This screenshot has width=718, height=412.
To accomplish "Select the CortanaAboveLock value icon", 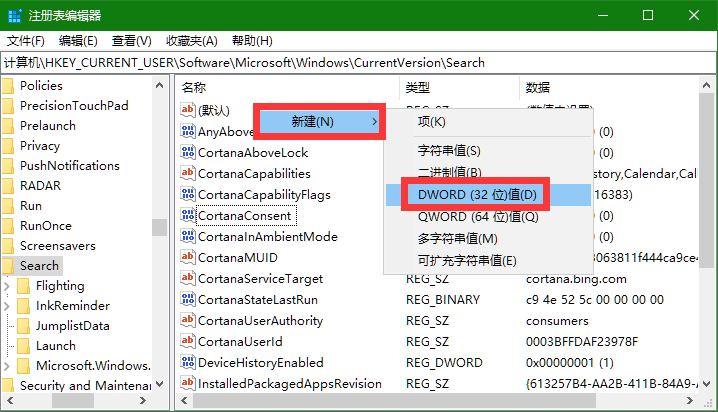I will click(x=187, y=152).
